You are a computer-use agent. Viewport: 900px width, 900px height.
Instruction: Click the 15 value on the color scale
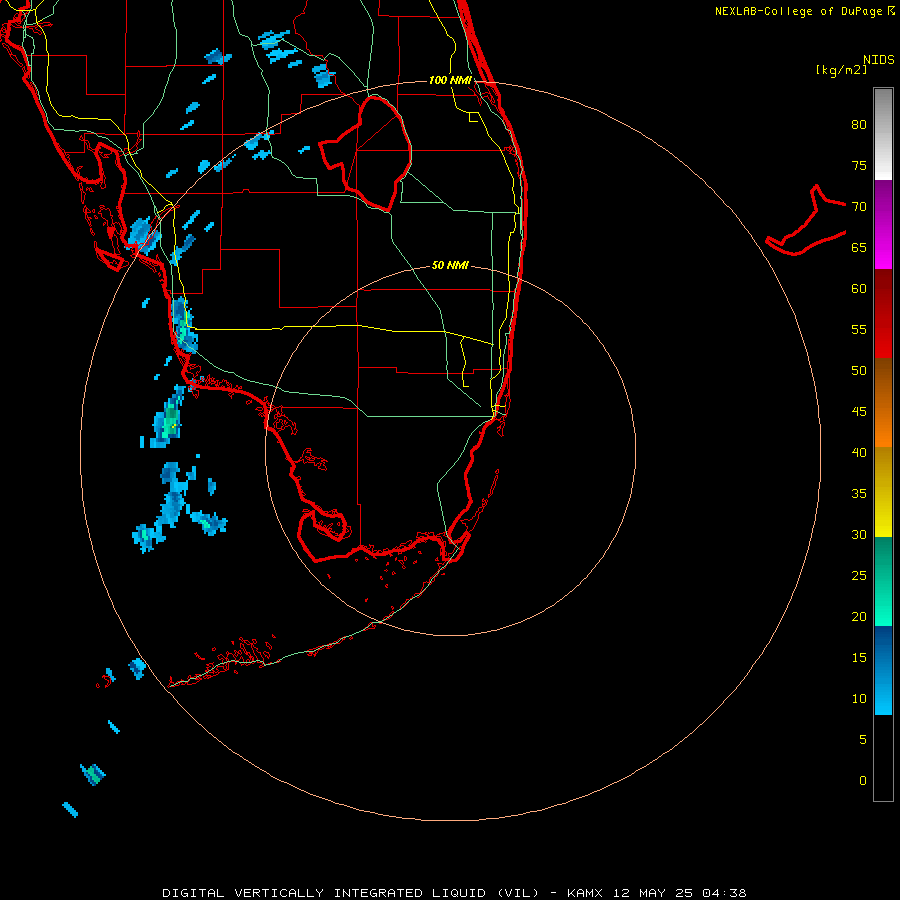click(859, 658)
